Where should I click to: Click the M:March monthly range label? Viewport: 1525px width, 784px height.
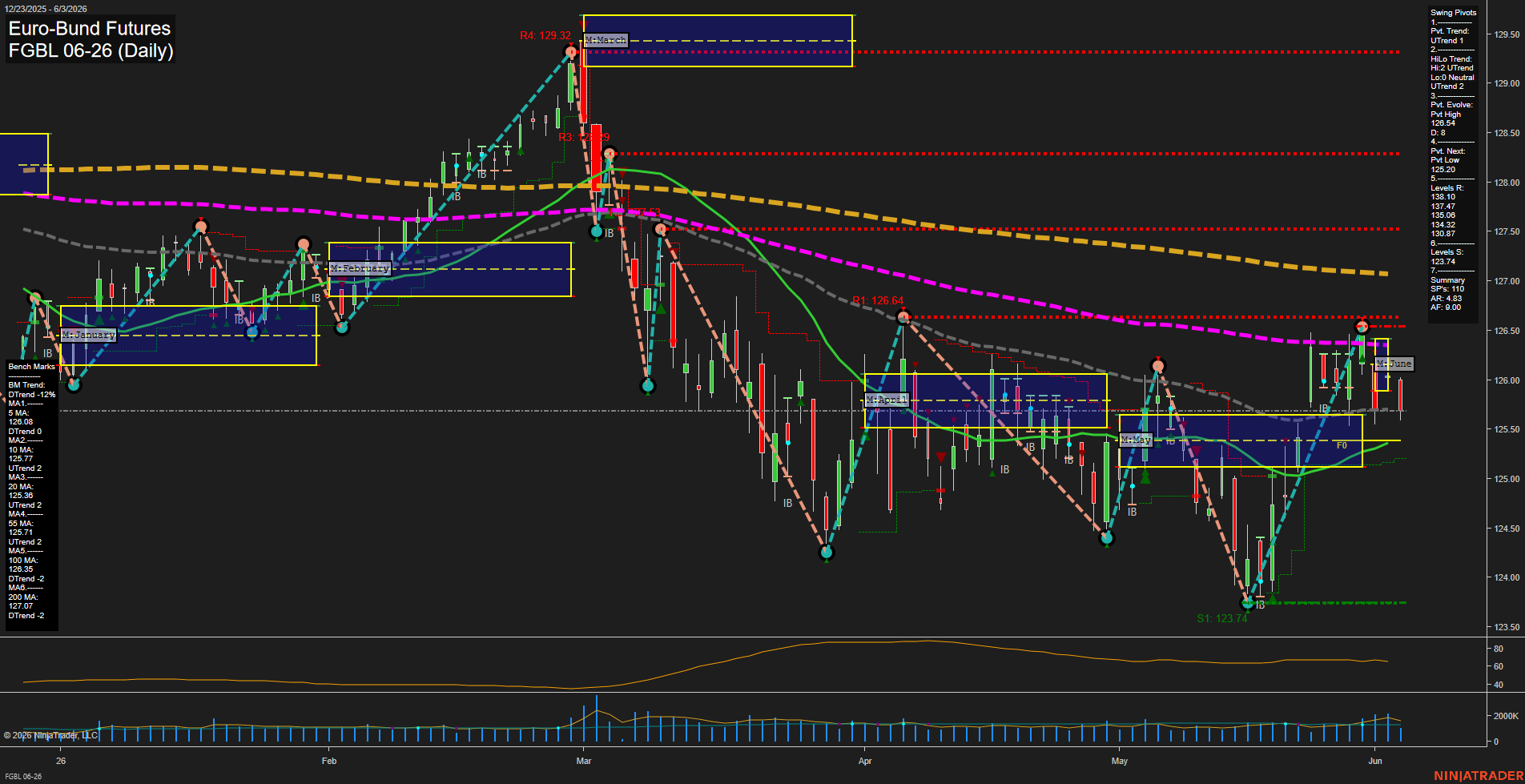[606, 40]
